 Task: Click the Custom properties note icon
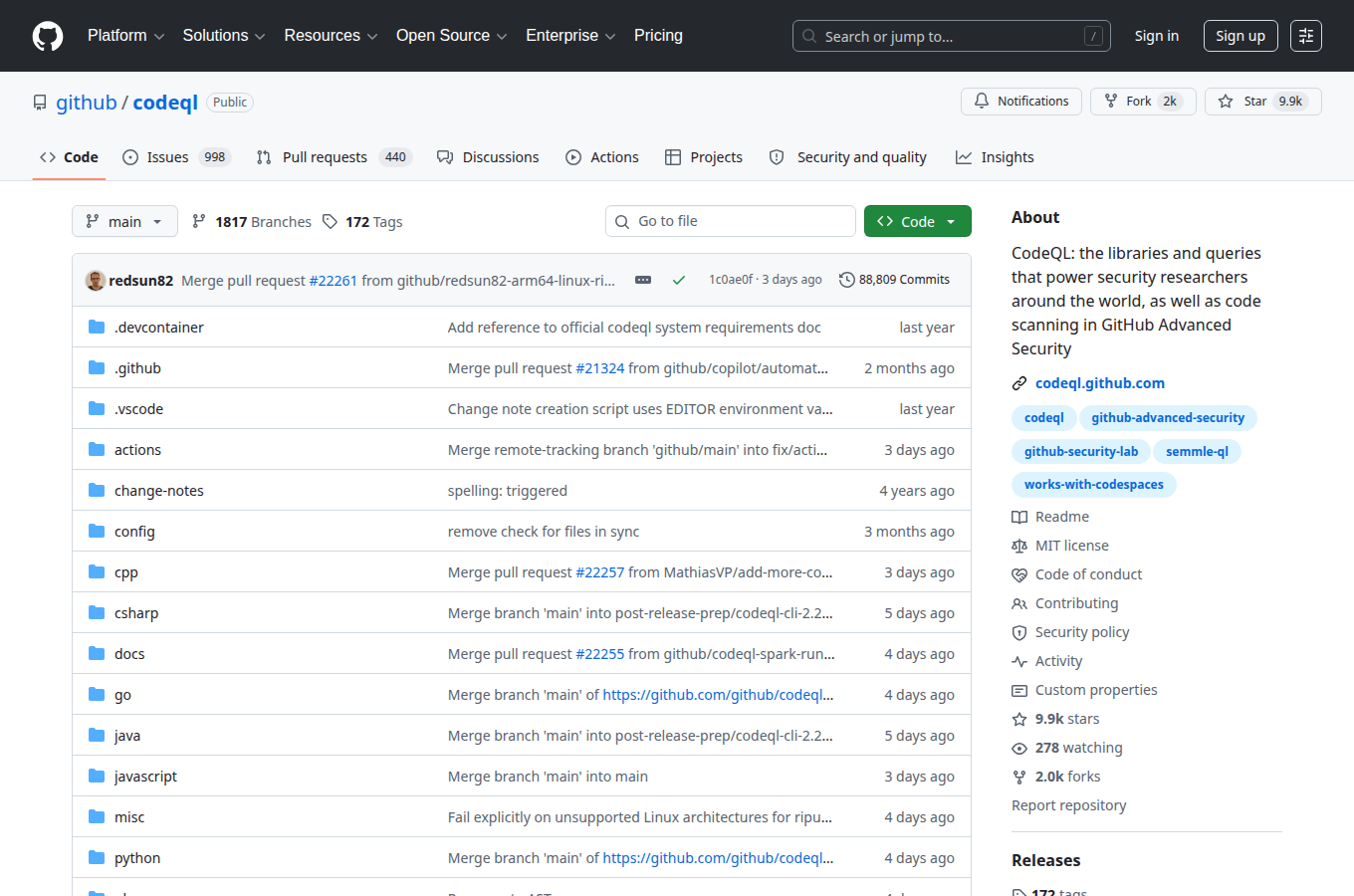click(x=1019, y=690)
